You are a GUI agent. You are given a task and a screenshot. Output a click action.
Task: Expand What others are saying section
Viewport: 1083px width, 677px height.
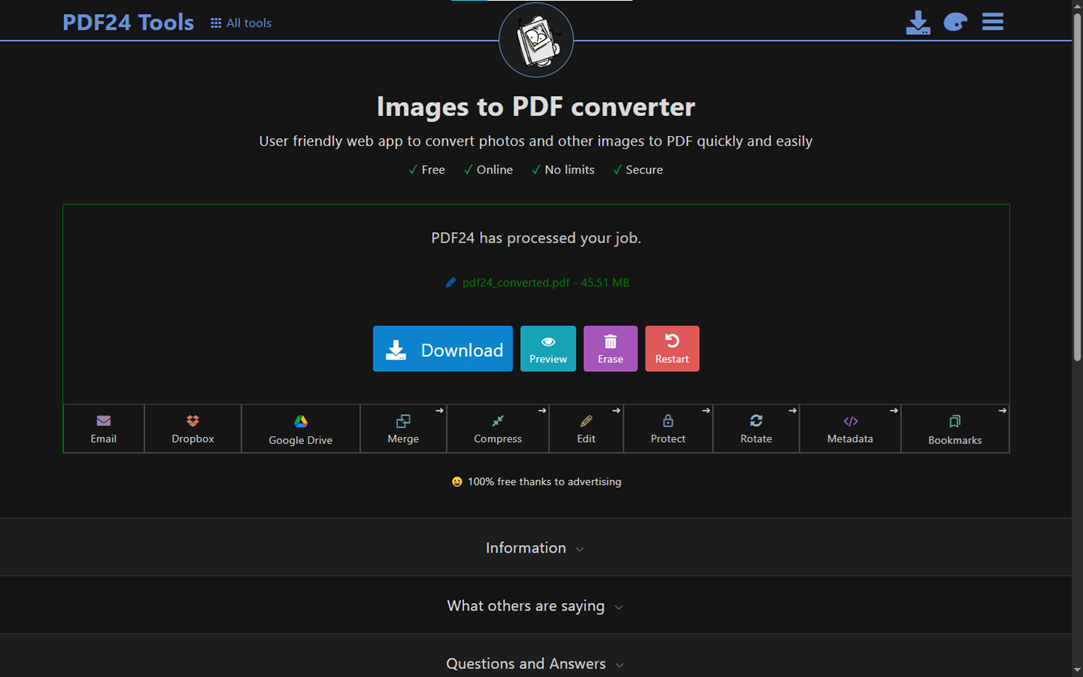click(x=535, y=606)
